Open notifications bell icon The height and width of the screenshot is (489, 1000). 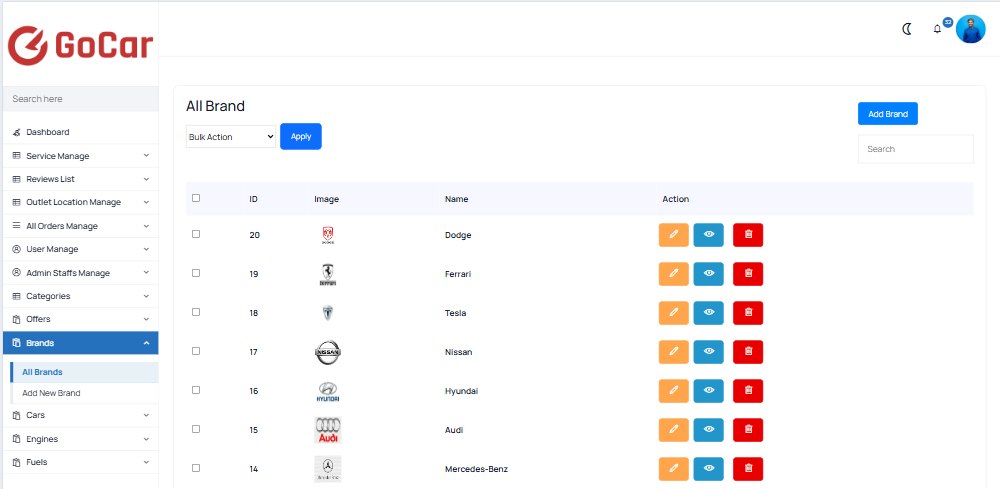937,29
